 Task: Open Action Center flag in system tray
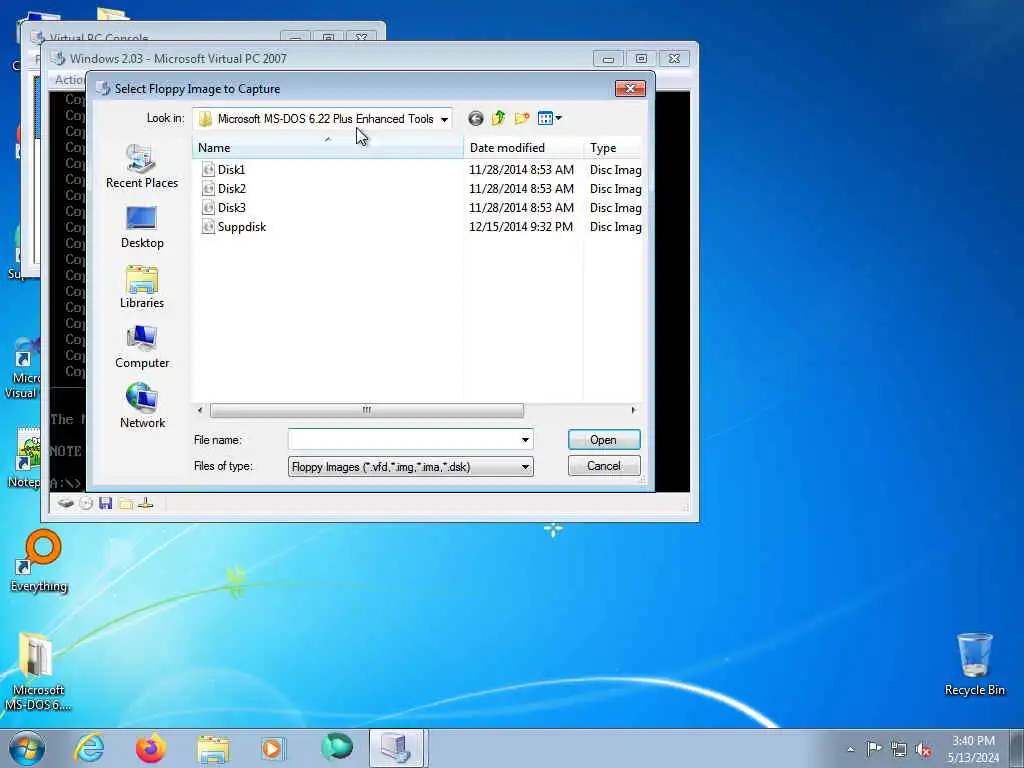[x=874, y=749]
